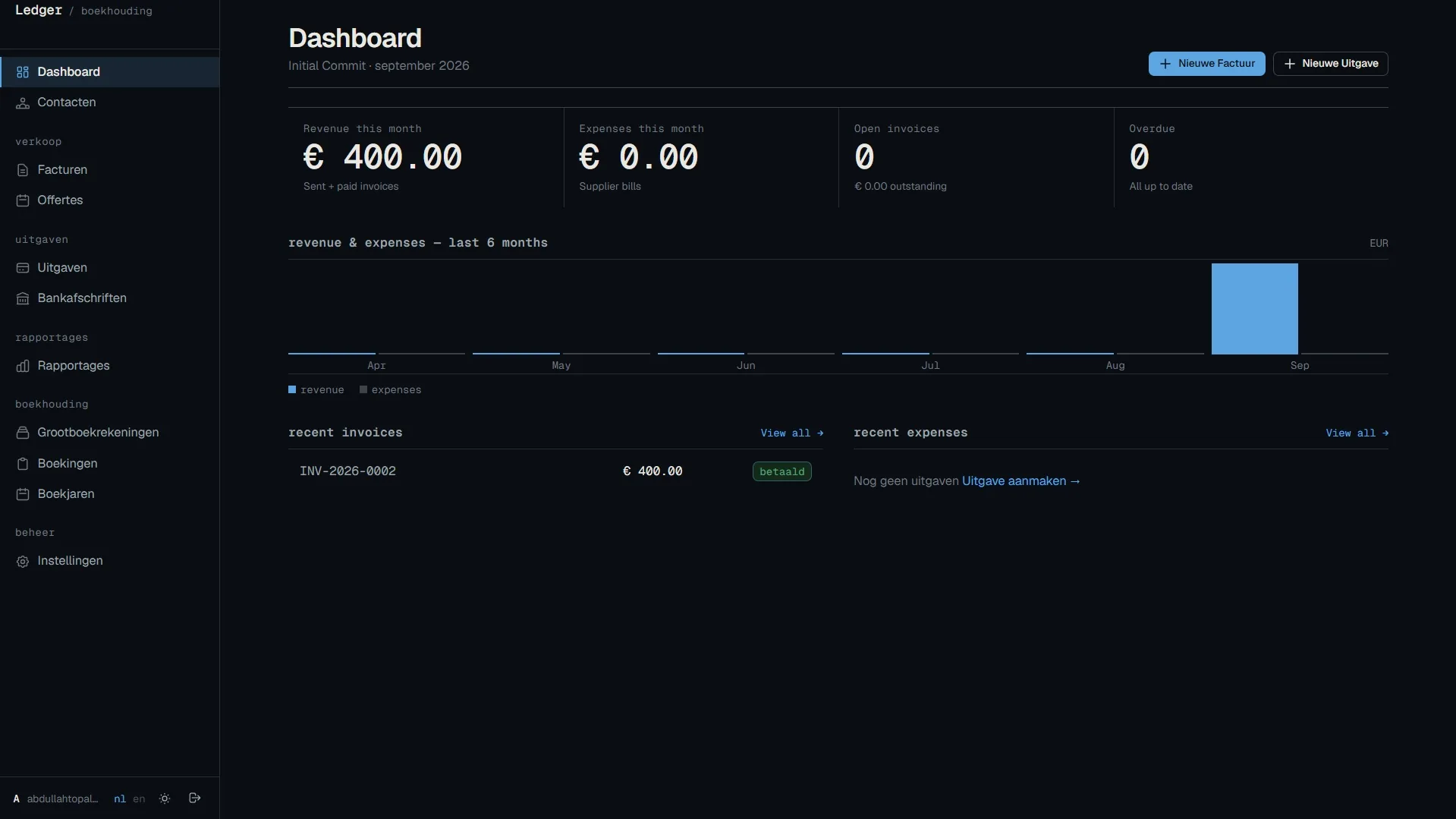Image resolution: width=1456 pixels, height=819 pixels.
Task: Click the user avatar letter A
Action: (x=16, y=799)
